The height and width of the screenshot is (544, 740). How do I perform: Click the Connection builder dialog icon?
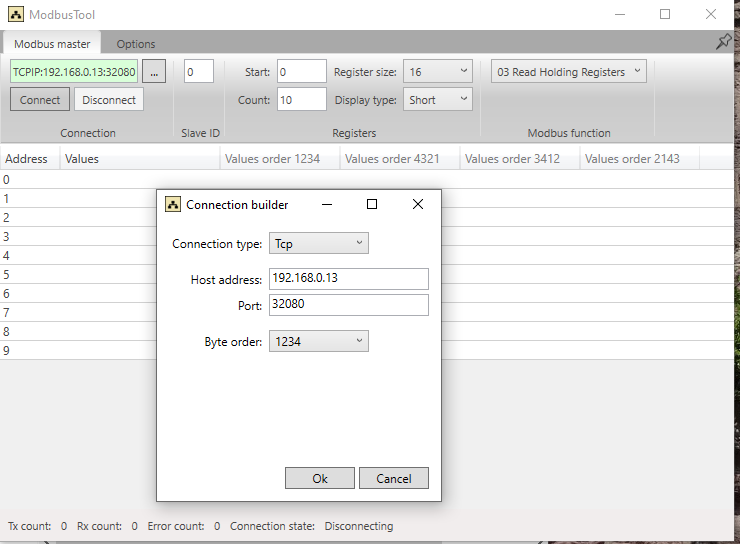[x=173, y=204]
